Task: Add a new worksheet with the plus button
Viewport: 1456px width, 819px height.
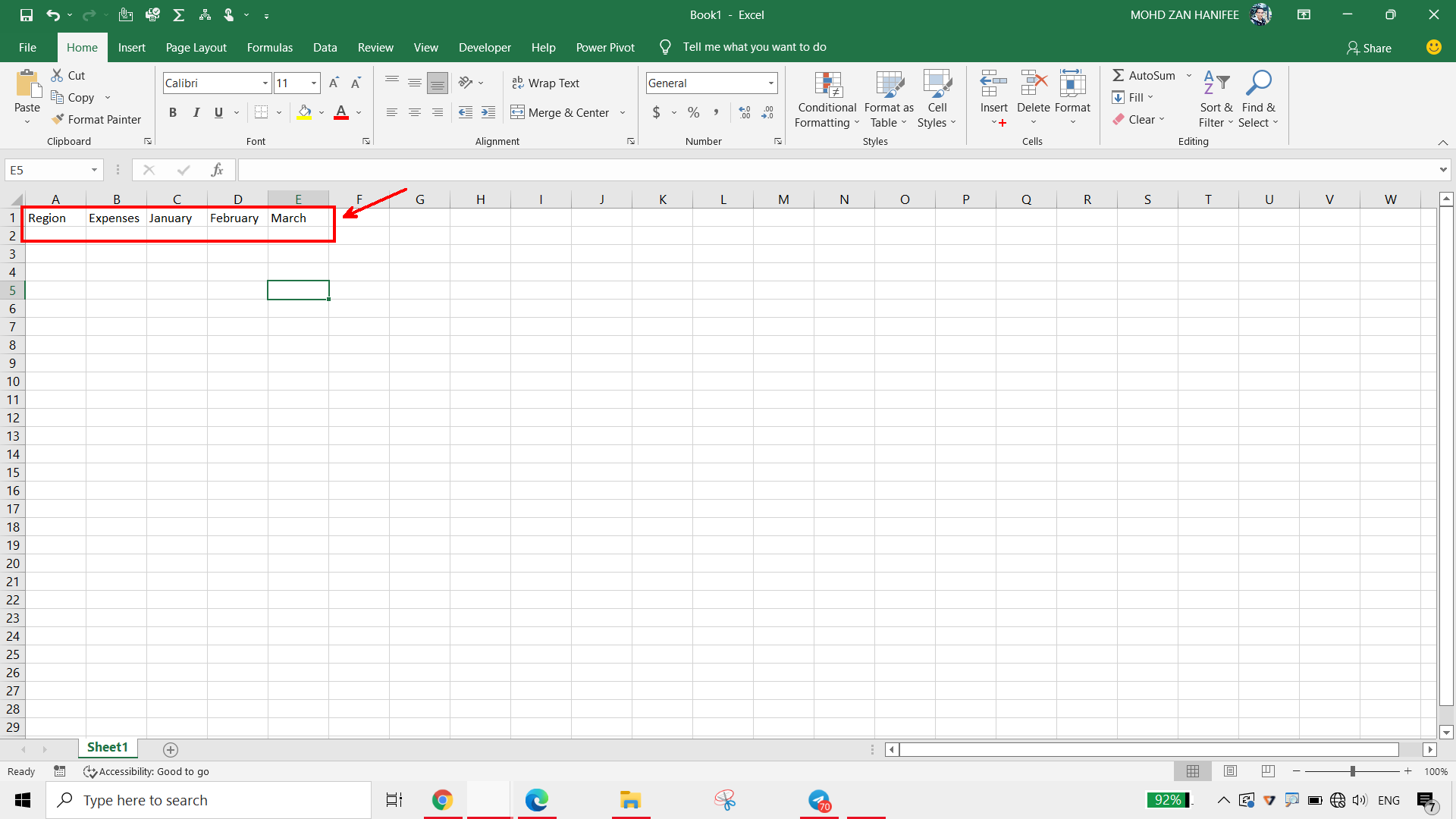Action: 170,749
